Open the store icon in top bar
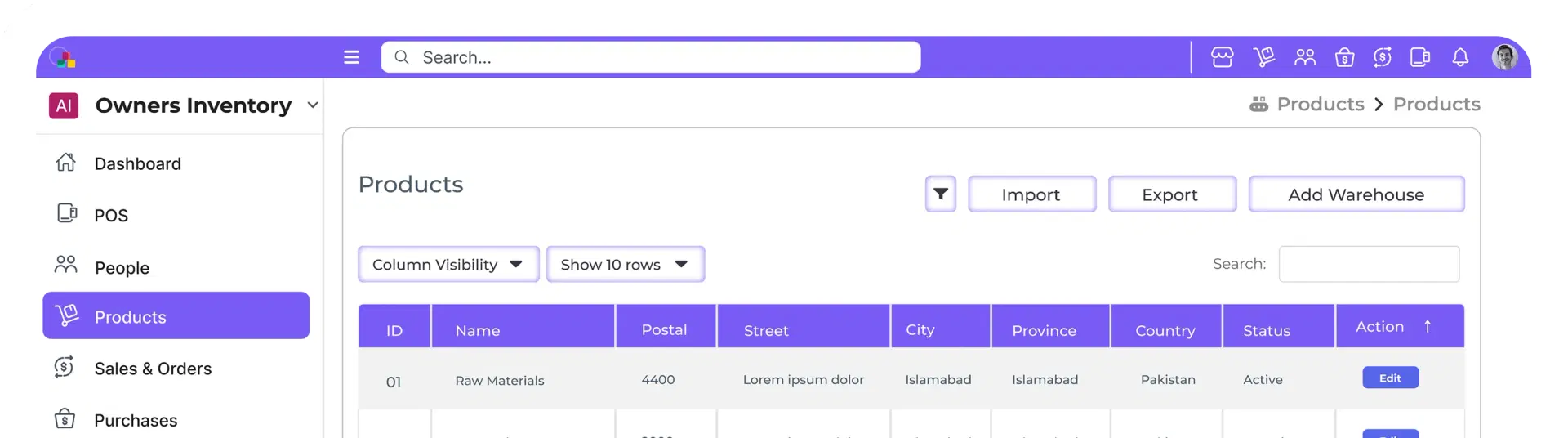Screen dimensions: 1568x438 [x=1222, y=57]
